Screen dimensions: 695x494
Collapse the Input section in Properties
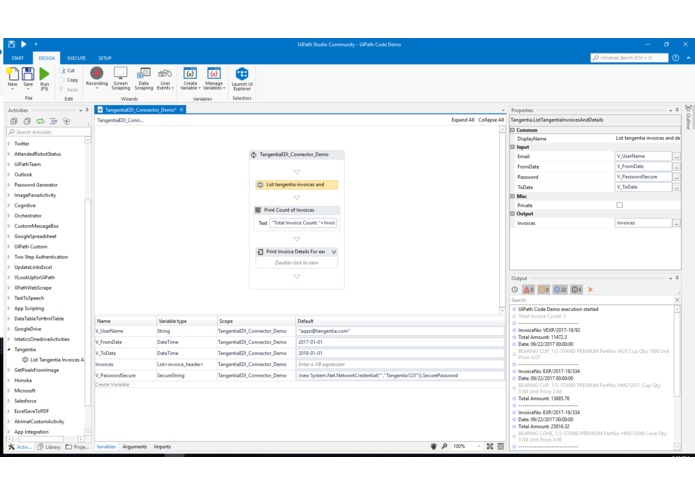click(x=512, y=147)
